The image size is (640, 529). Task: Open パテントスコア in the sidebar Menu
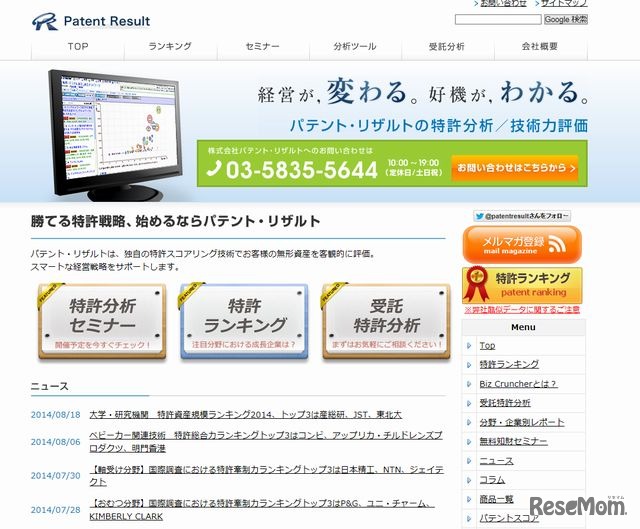point(509,518)
